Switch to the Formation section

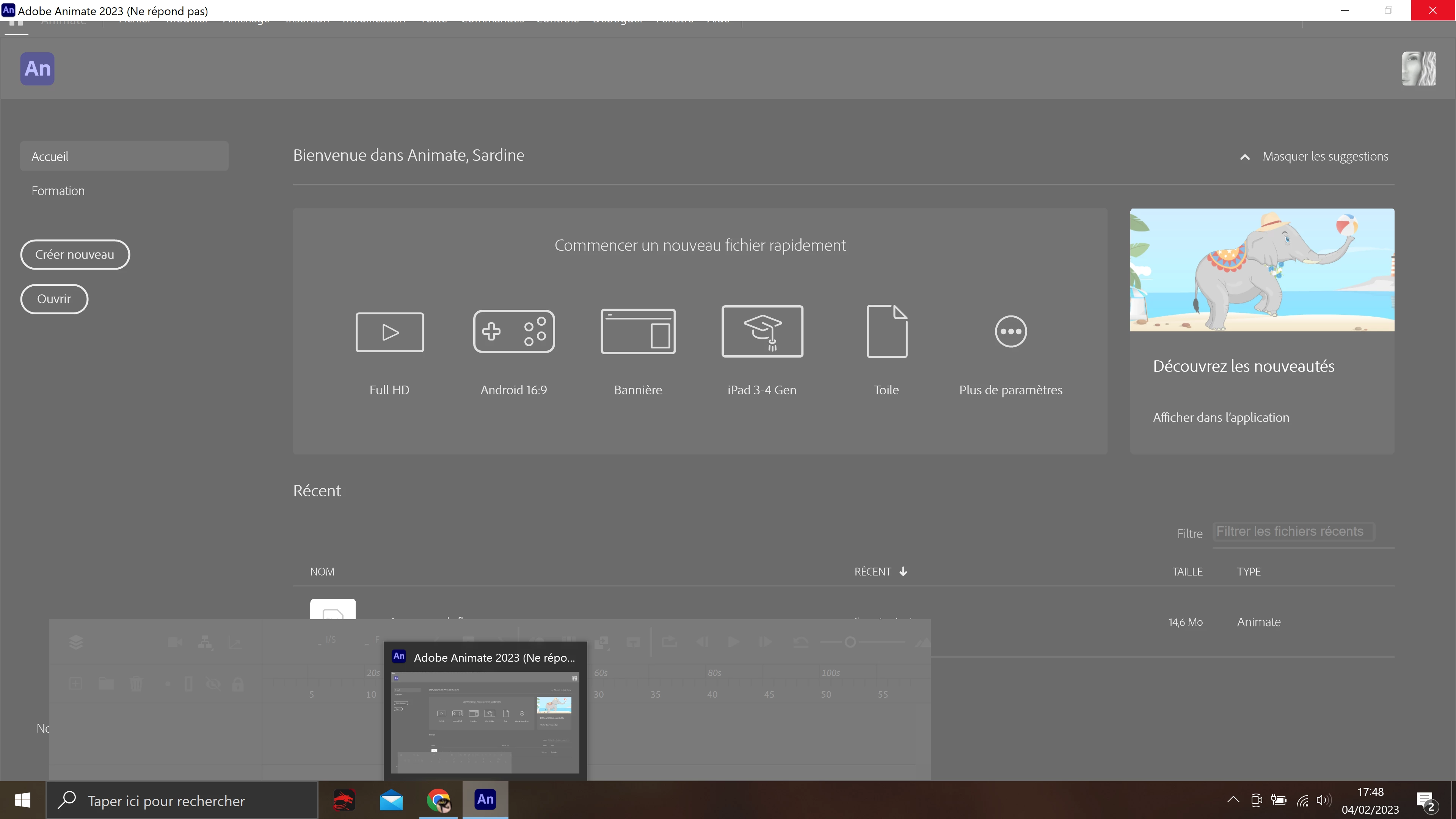(x=58, y=191)
